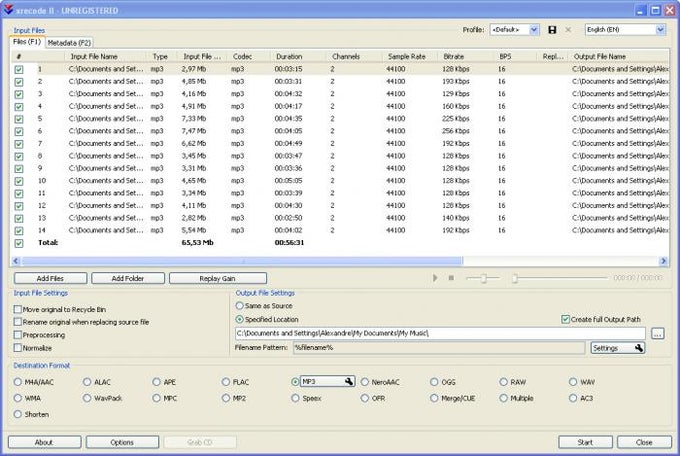The width and height of the screenshot is (680, 456).
Task: Uncheck file row 1 checkbox
Action: point(19,69)
